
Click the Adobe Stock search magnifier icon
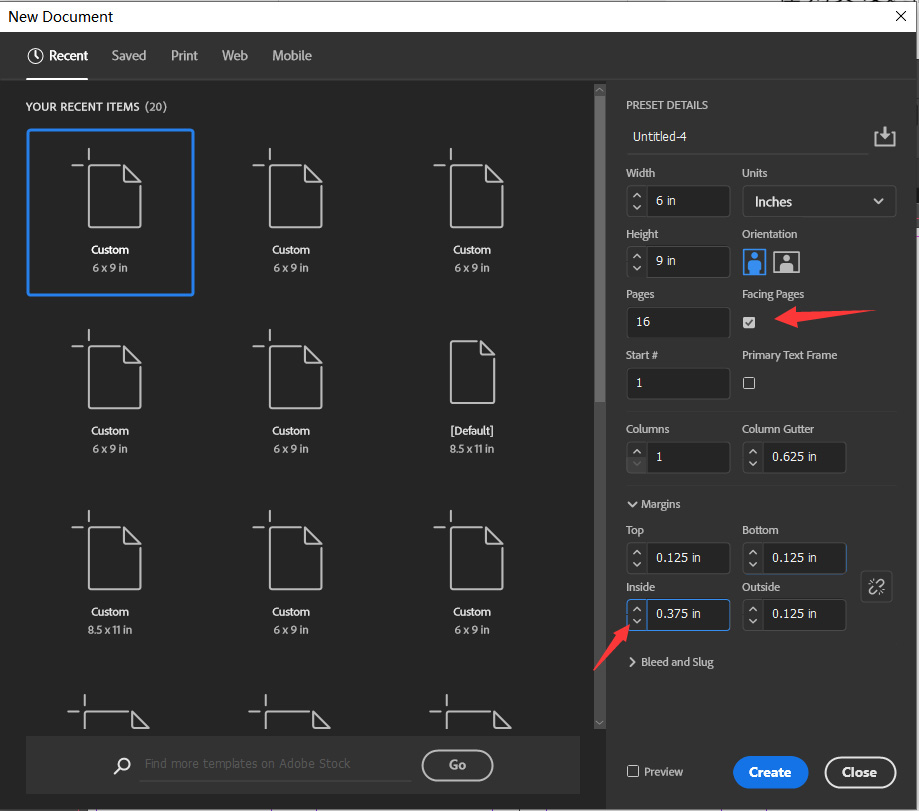coord(122,765)
